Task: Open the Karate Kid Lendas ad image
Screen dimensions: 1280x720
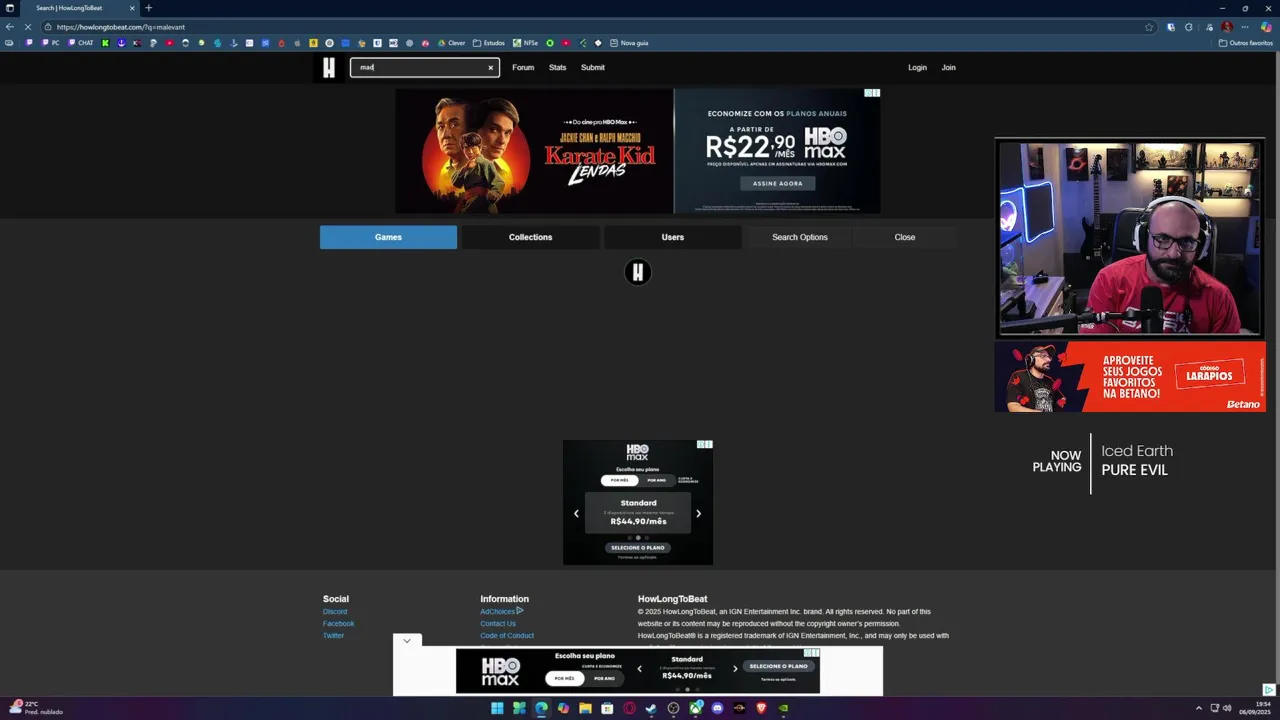Action: (x=534, y=151)
